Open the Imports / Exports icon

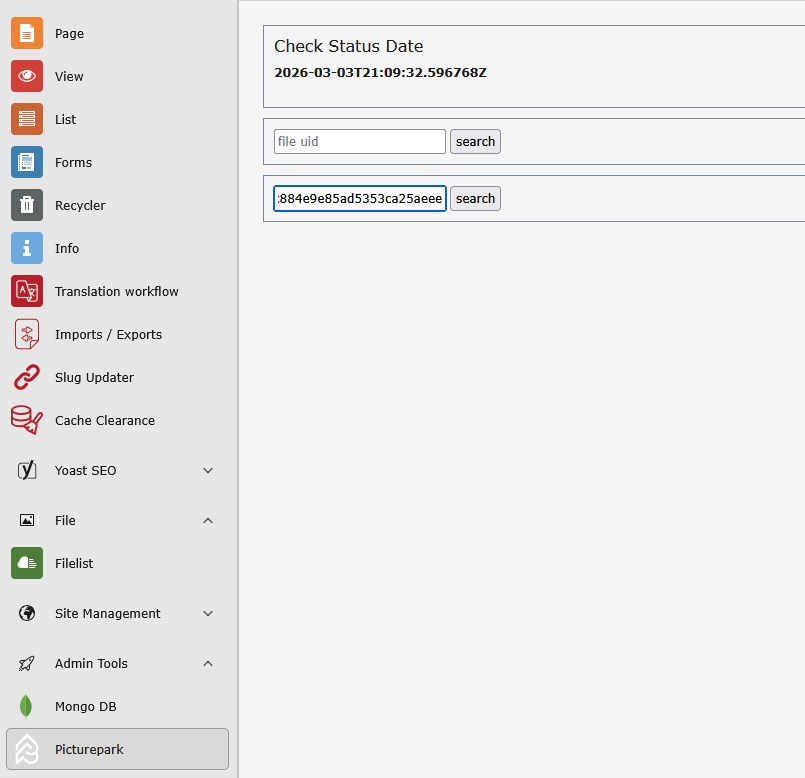(x=27, y=334)
